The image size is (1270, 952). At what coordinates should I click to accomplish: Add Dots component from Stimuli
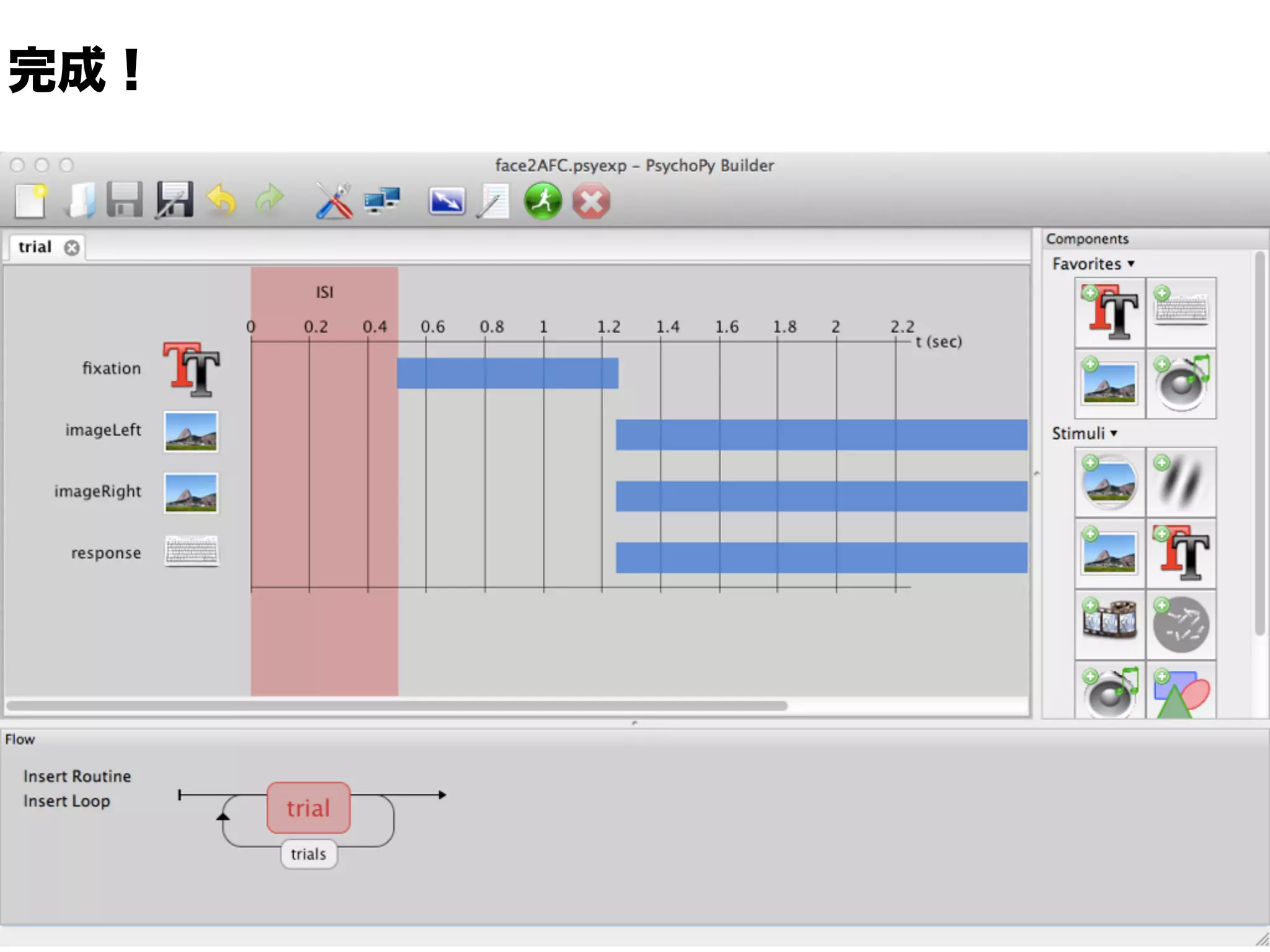point(1181,624)
